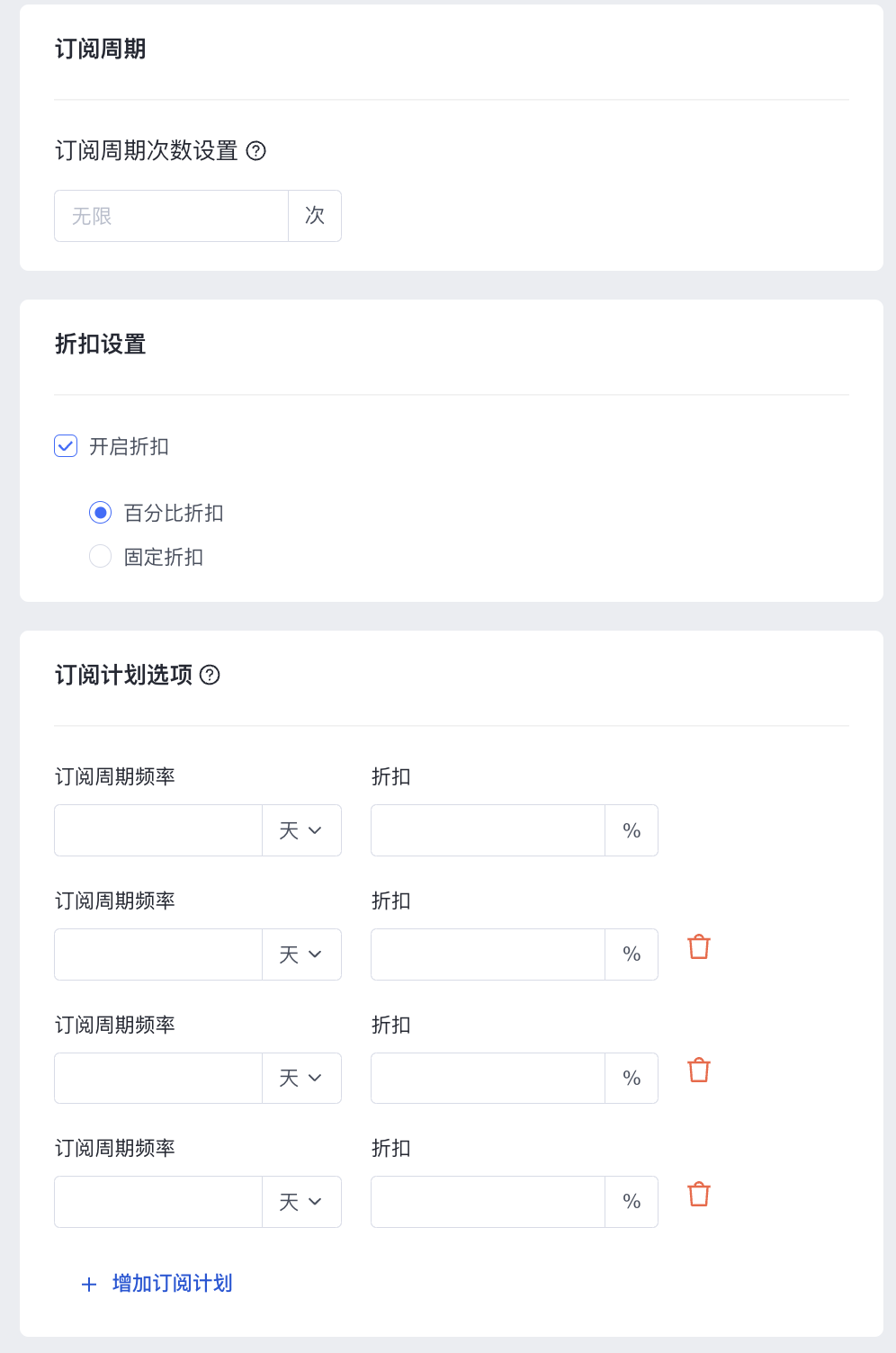Screen dimensions: 896x1353
Task: Select the 百分比折扣 radio option
Action: click(101, 513)
